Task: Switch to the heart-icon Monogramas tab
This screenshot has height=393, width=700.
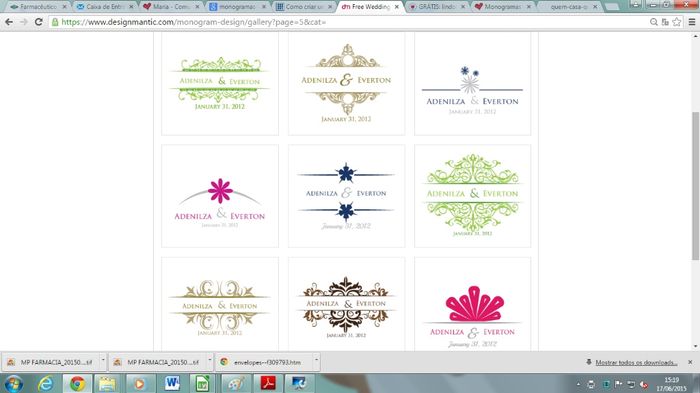Action: click(503, 7)
